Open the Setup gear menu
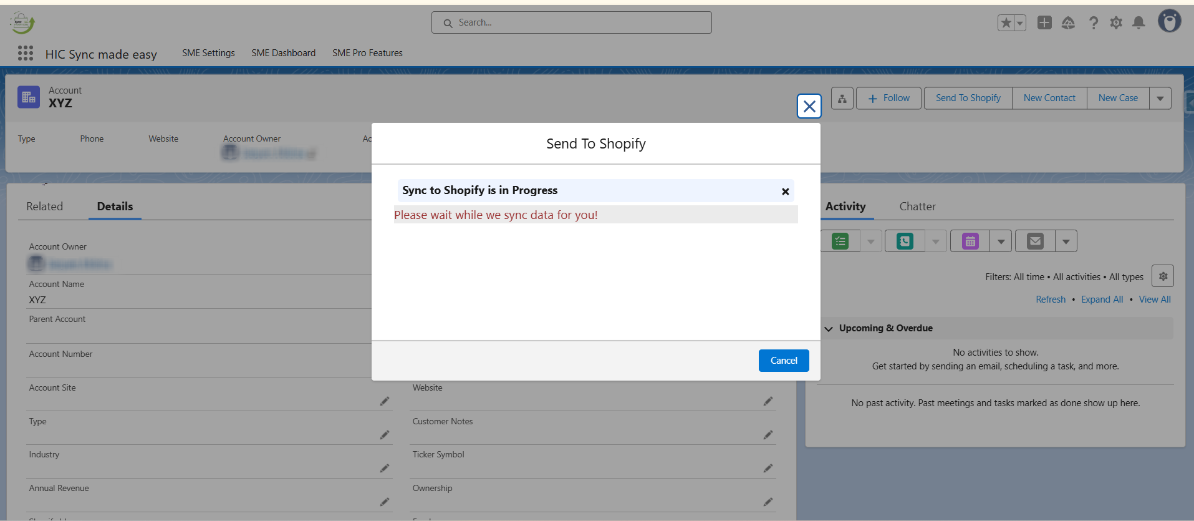This screenshot has height=521, width=1194. point(1116,22)
